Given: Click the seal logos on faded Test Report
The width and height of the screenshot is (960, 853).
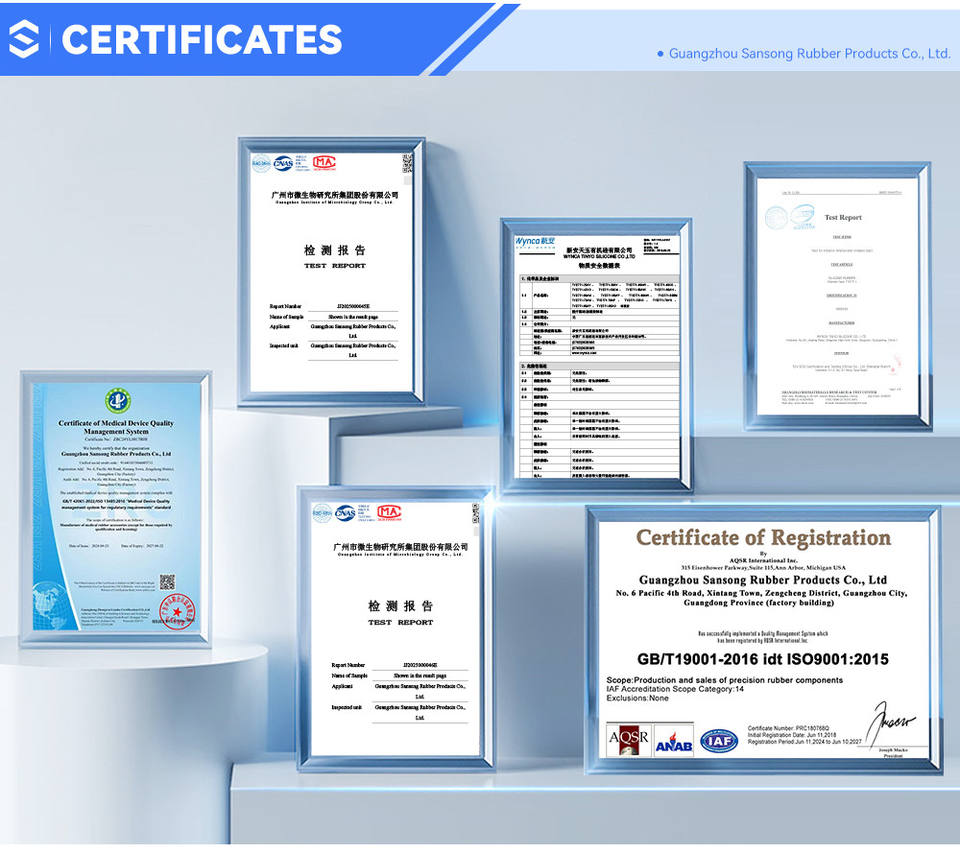Looking at the screenshot, I should pyautogui.click(x=790, y=217).
